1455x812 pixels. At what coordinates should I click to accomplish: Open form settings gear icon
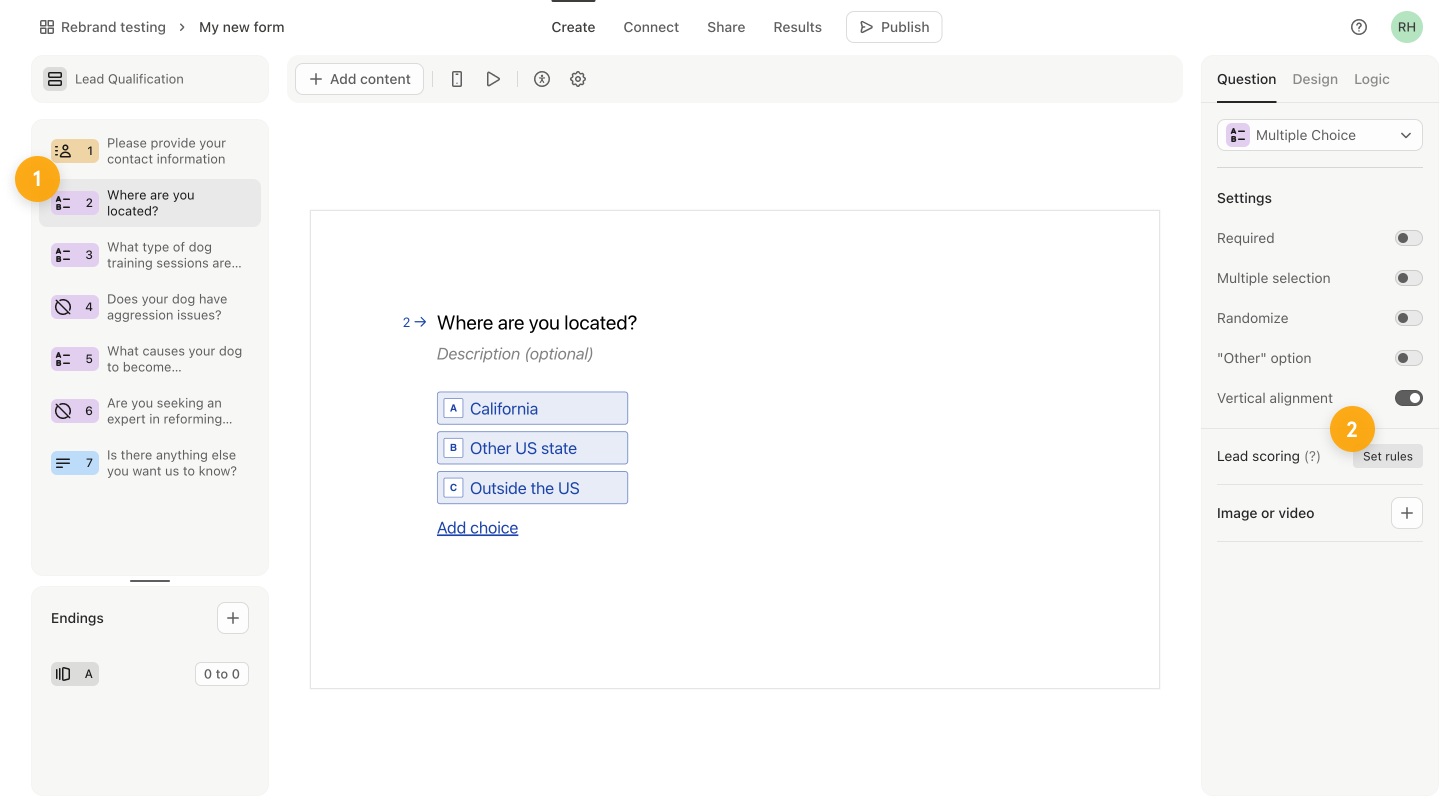pos(578,79)
